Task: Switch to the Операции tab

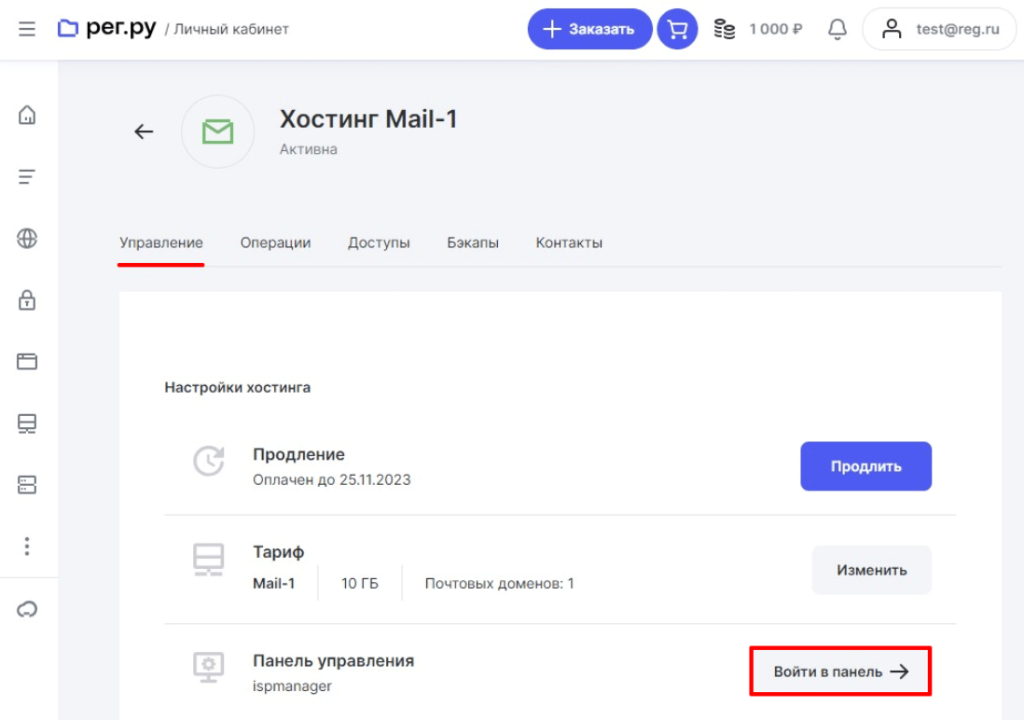Action: coord(275,243)
